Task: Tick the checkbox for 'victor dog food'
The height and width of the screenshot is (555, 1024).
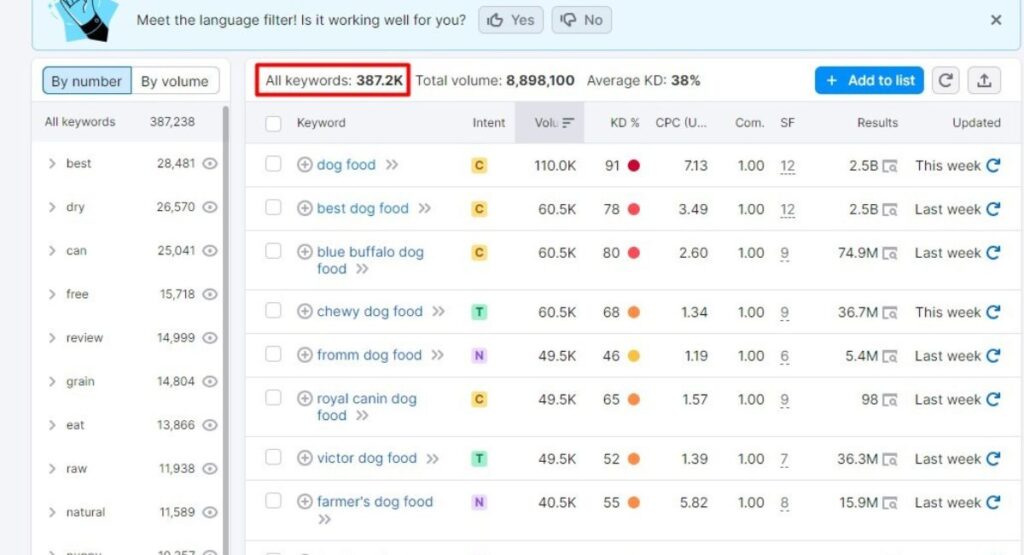Action: click(273, 458)
